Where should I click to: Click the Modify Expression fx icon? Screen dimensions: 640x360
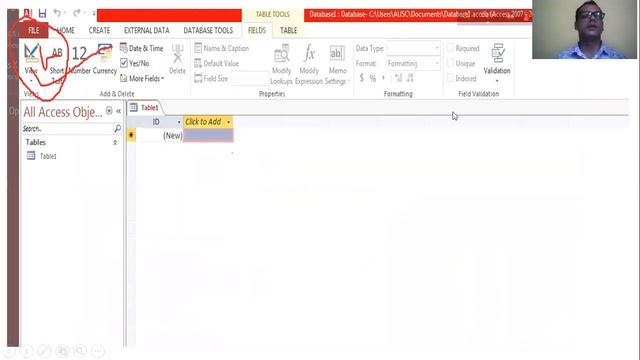click(309, 54)
